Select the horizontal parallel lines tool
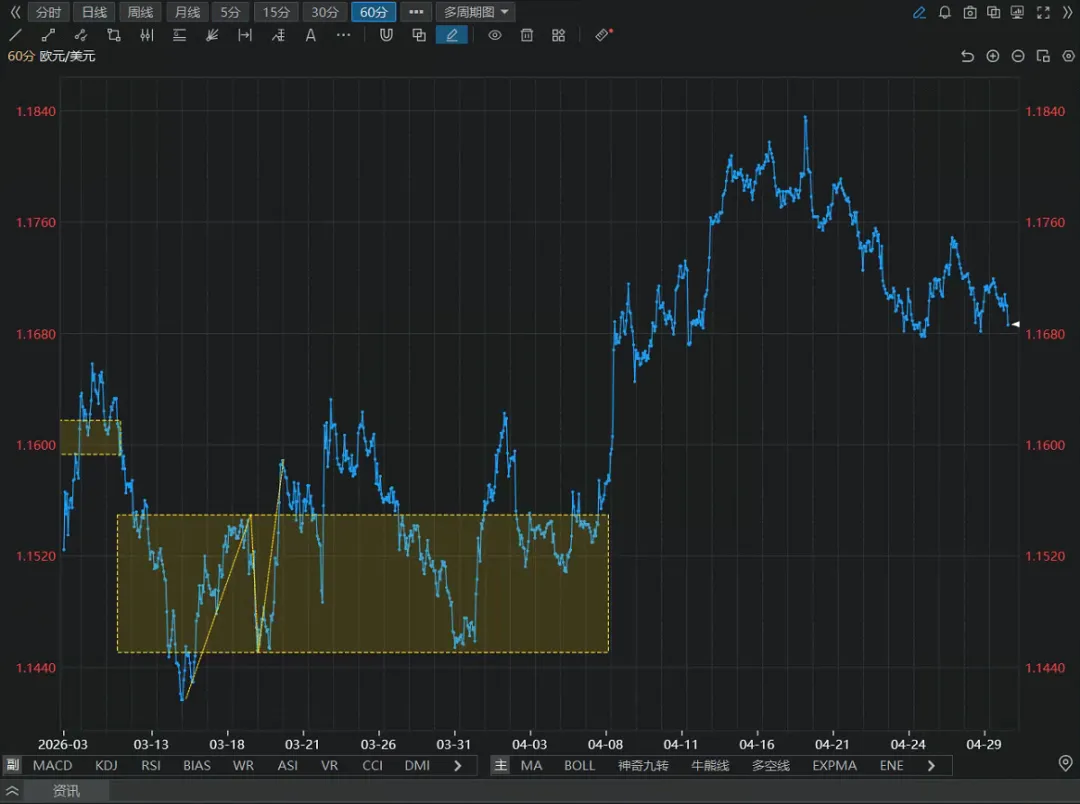The width and height of the screenshot is (1080, 804). 179,35
